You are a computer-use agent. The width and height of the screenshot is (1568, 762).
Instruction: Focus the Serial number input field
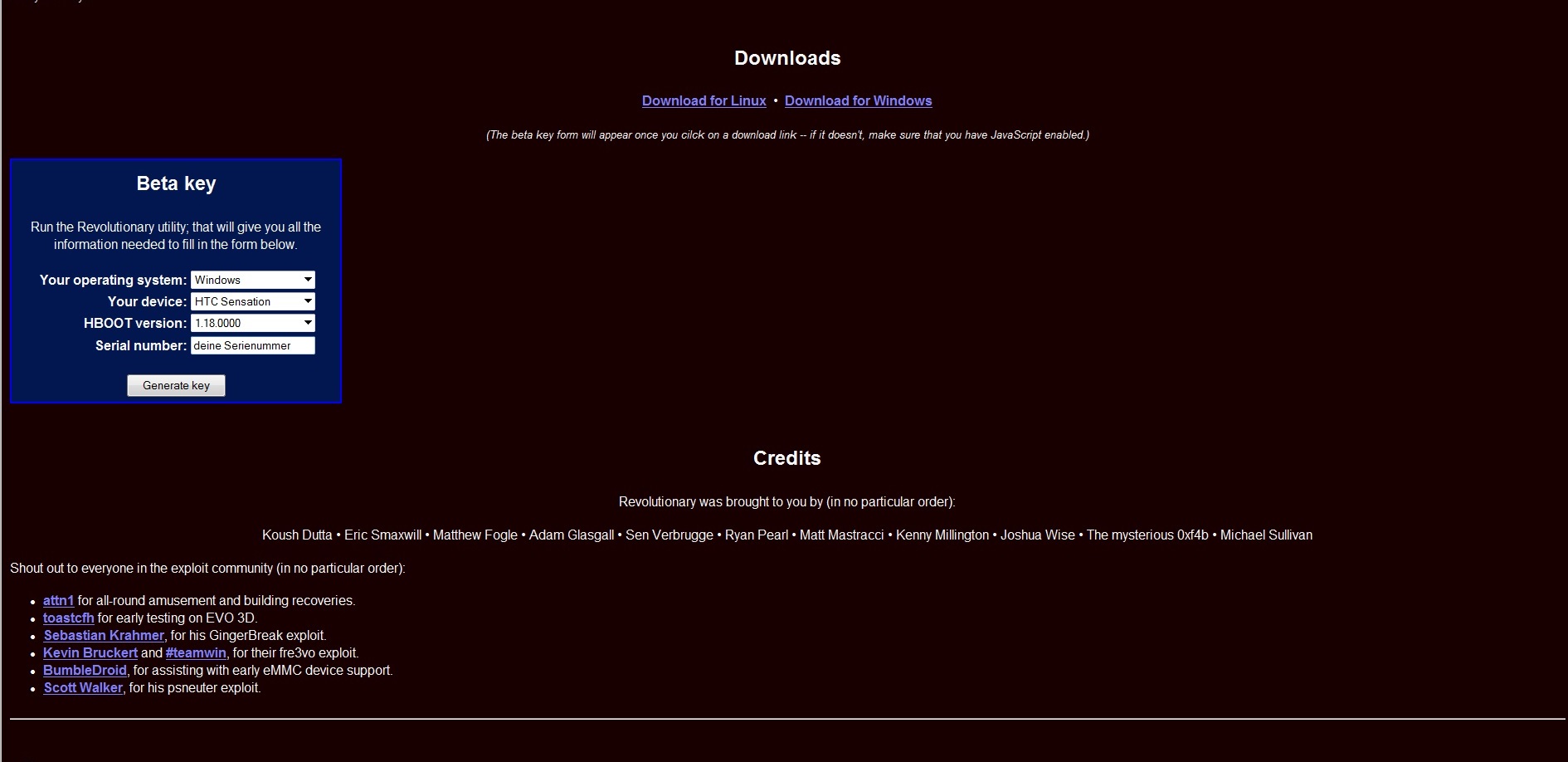[x=253, y=345]
